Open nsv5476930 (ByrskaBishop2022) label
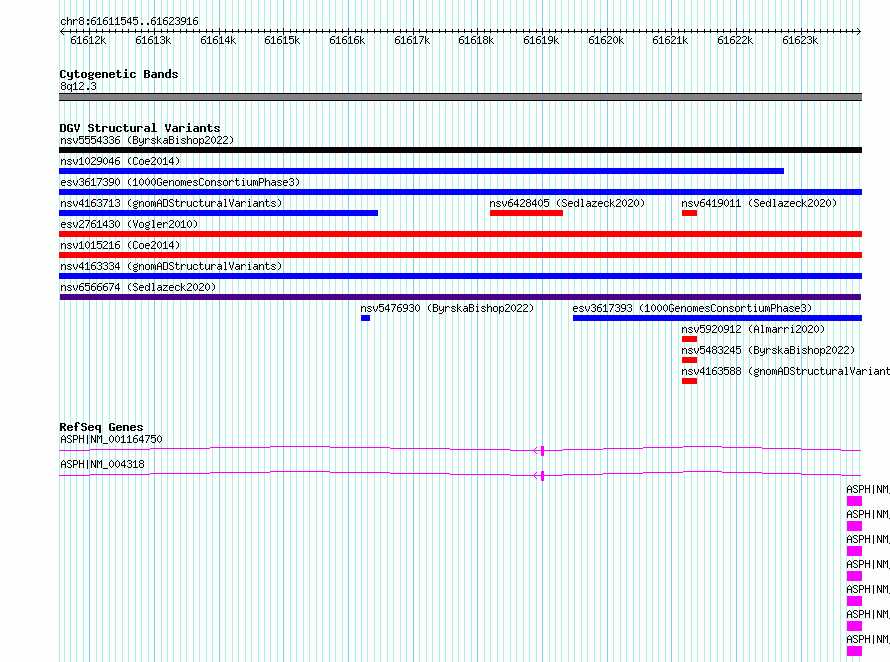 point(447,308)
